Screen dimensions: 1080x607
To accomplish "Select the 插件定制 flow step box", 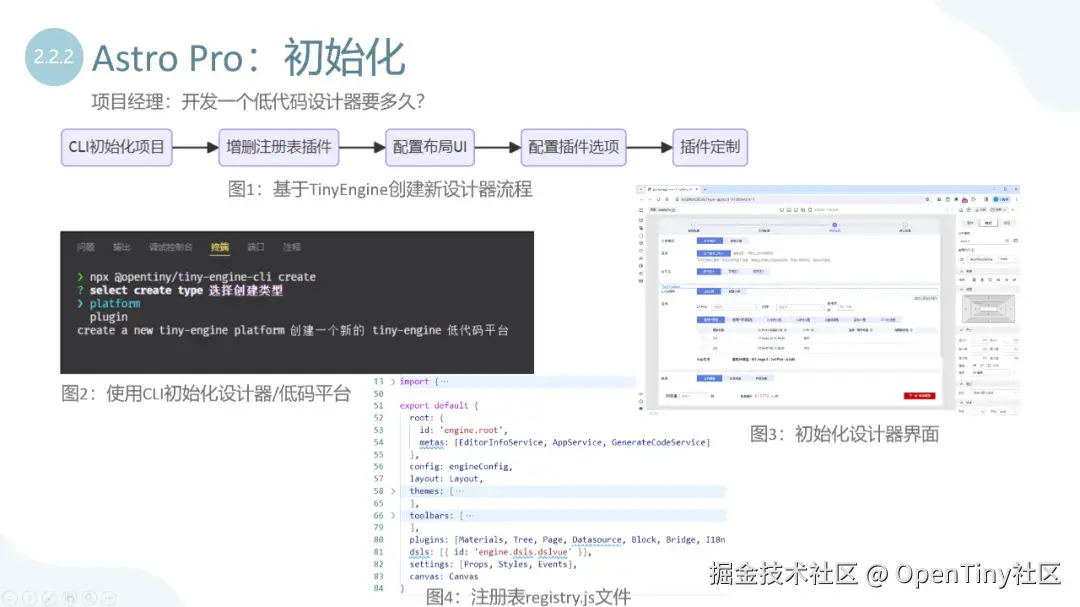I will coord(710,147).
